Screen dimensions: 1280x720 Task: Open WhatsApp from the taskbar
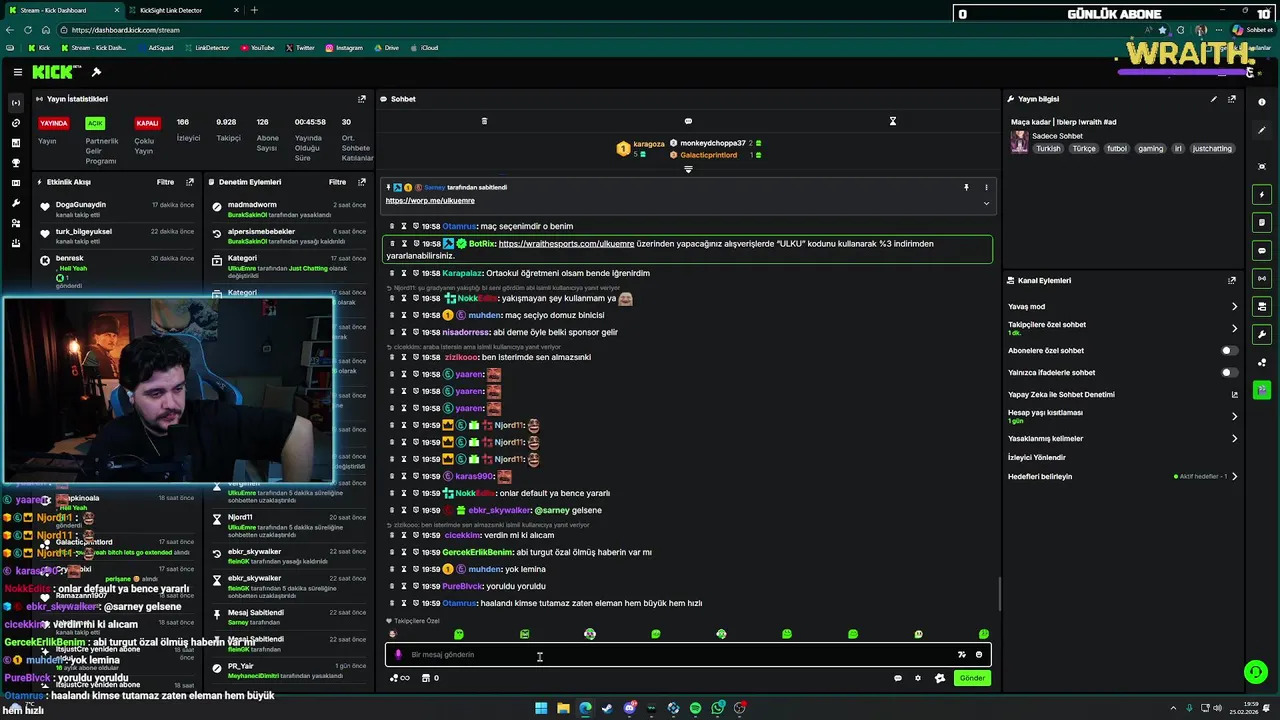pyautogui.click(x=717, y=708)
